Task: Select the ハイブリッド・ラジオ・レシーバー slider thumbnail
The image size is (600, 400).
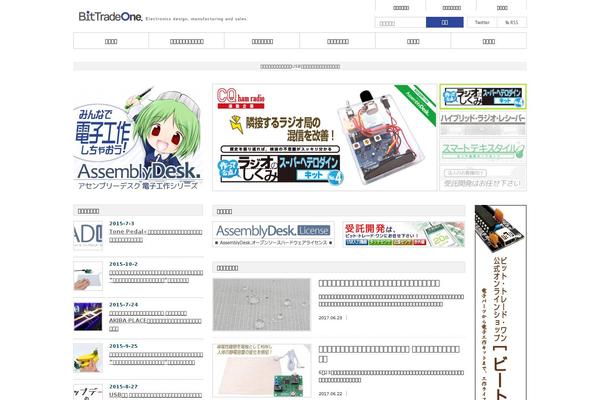Action: click(x=483, y=124)
